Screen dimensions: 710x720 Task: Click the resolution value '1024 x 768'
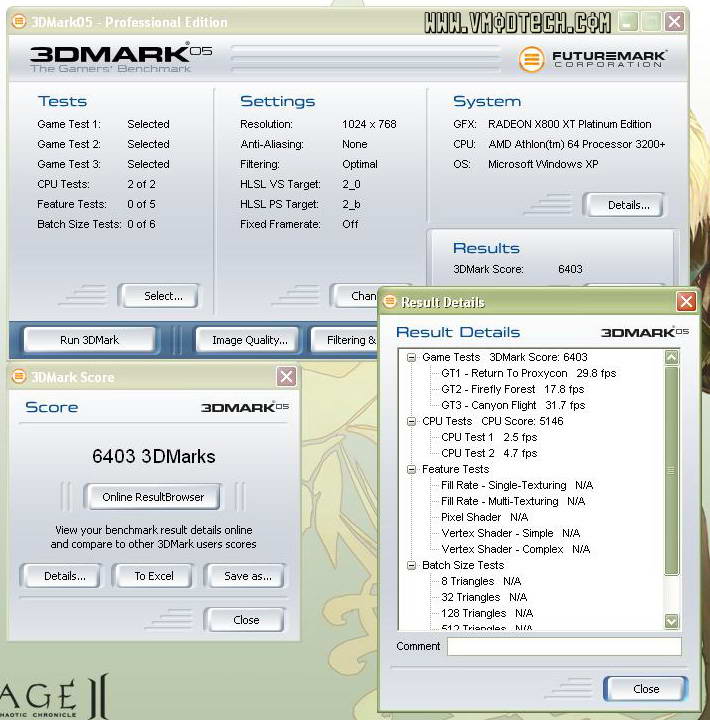(x=369, y=124)
